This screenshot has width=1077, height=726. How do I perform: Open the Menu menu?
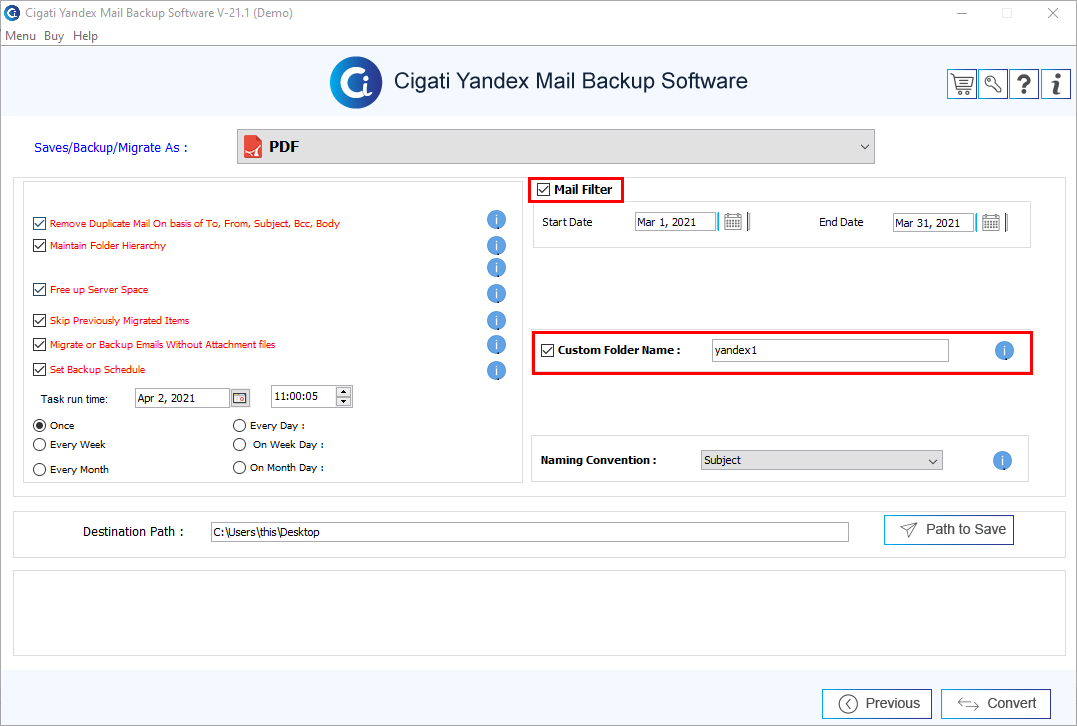pos(20,36)
